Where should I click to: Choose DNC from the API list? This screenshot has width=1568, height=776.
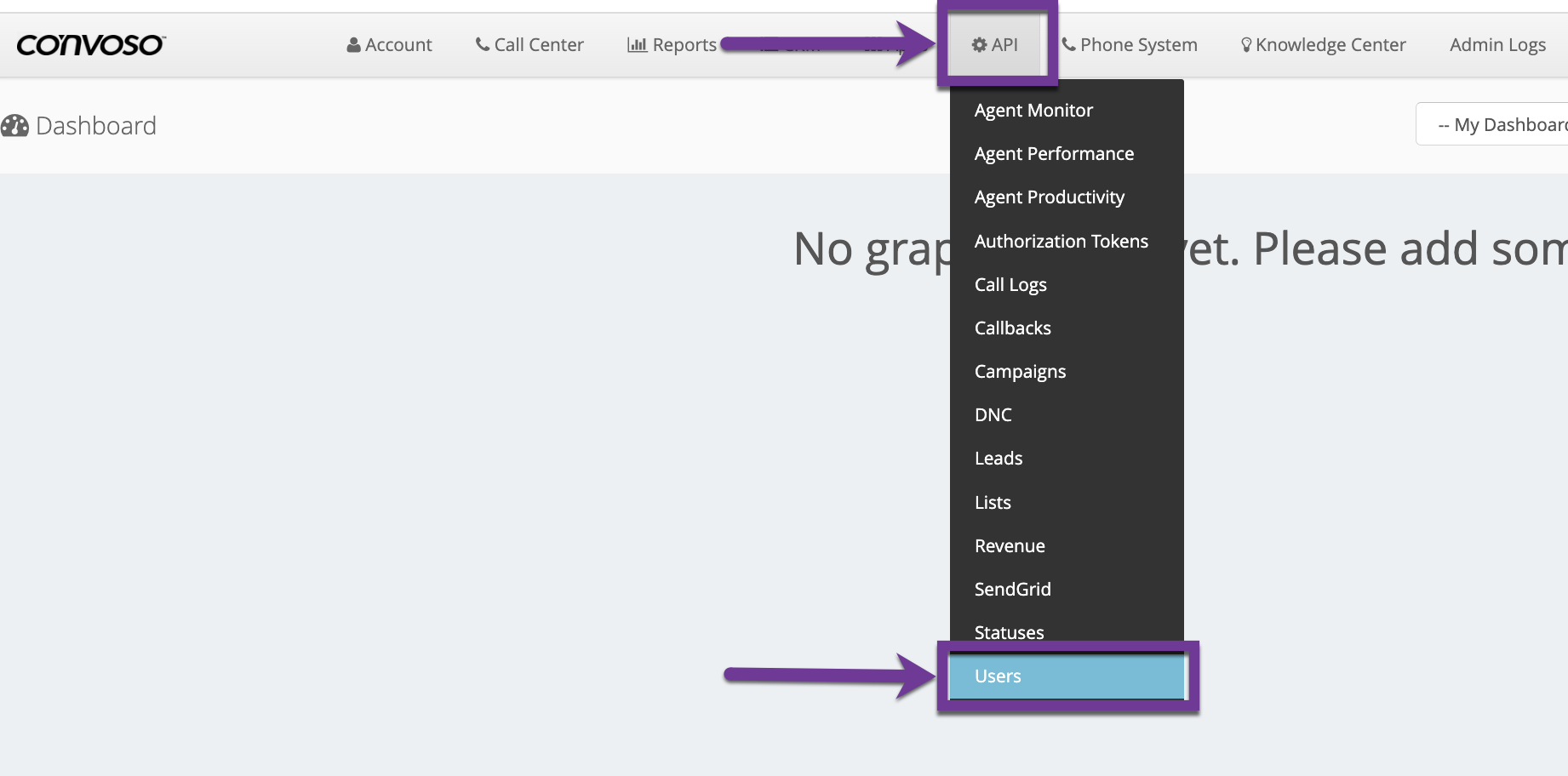(993, 415)
